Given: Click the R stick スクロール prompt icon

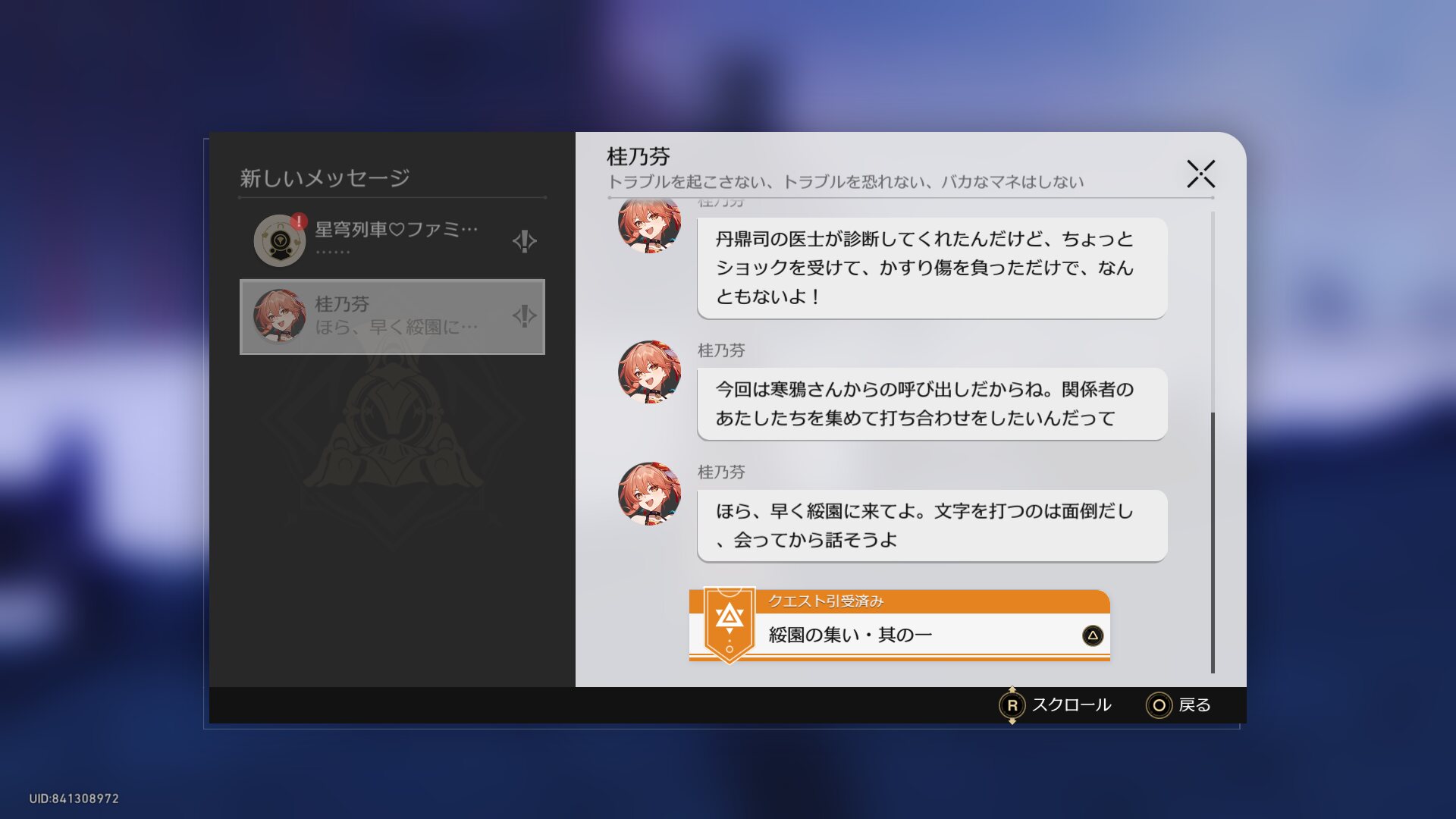Looking at the screenshot, I should [1012, 705].
